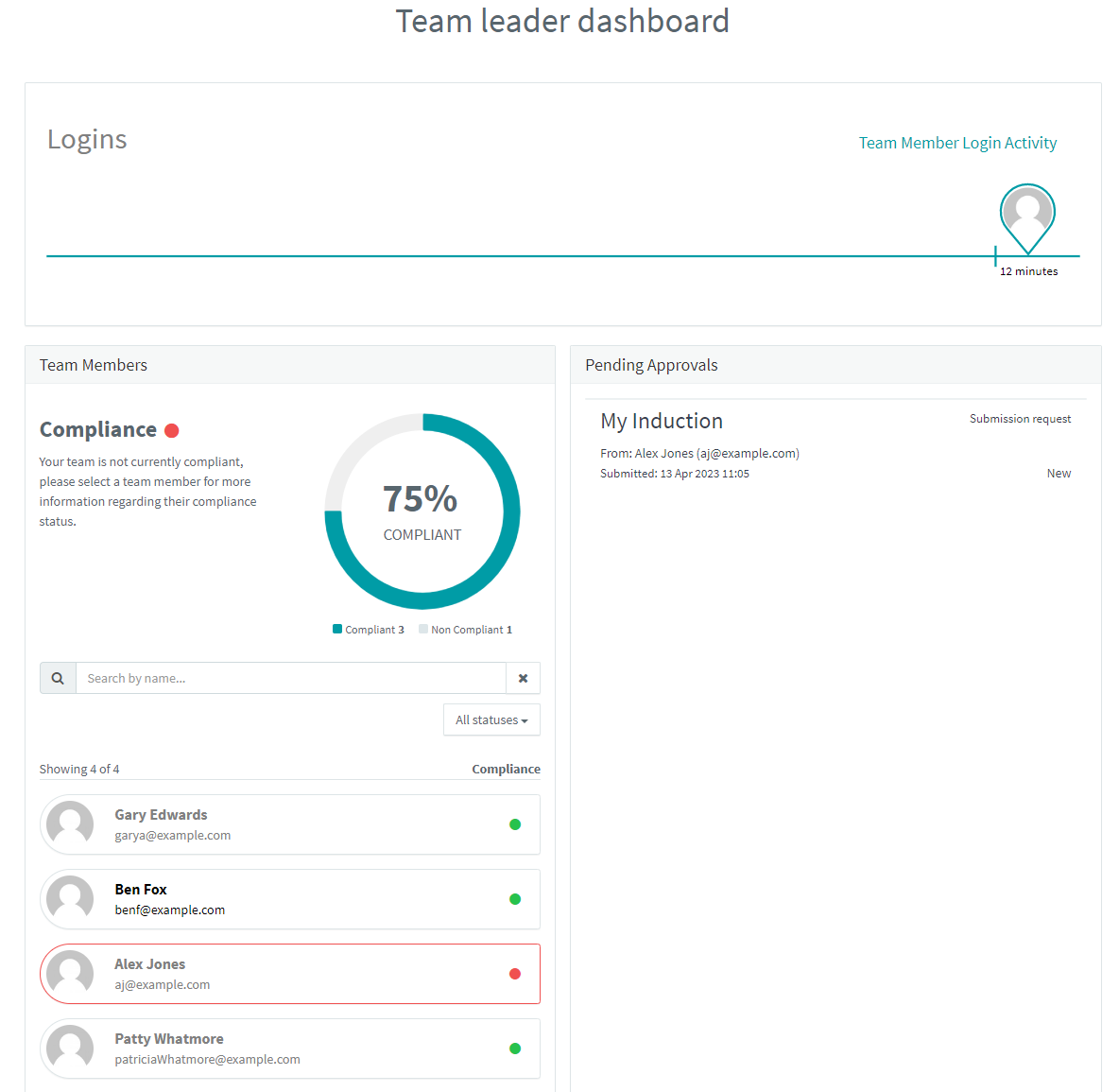Viewport: 1119px width, 1092px height.
Task: Click the '12 minutes' timeline label
Action: coord(1028,271)
